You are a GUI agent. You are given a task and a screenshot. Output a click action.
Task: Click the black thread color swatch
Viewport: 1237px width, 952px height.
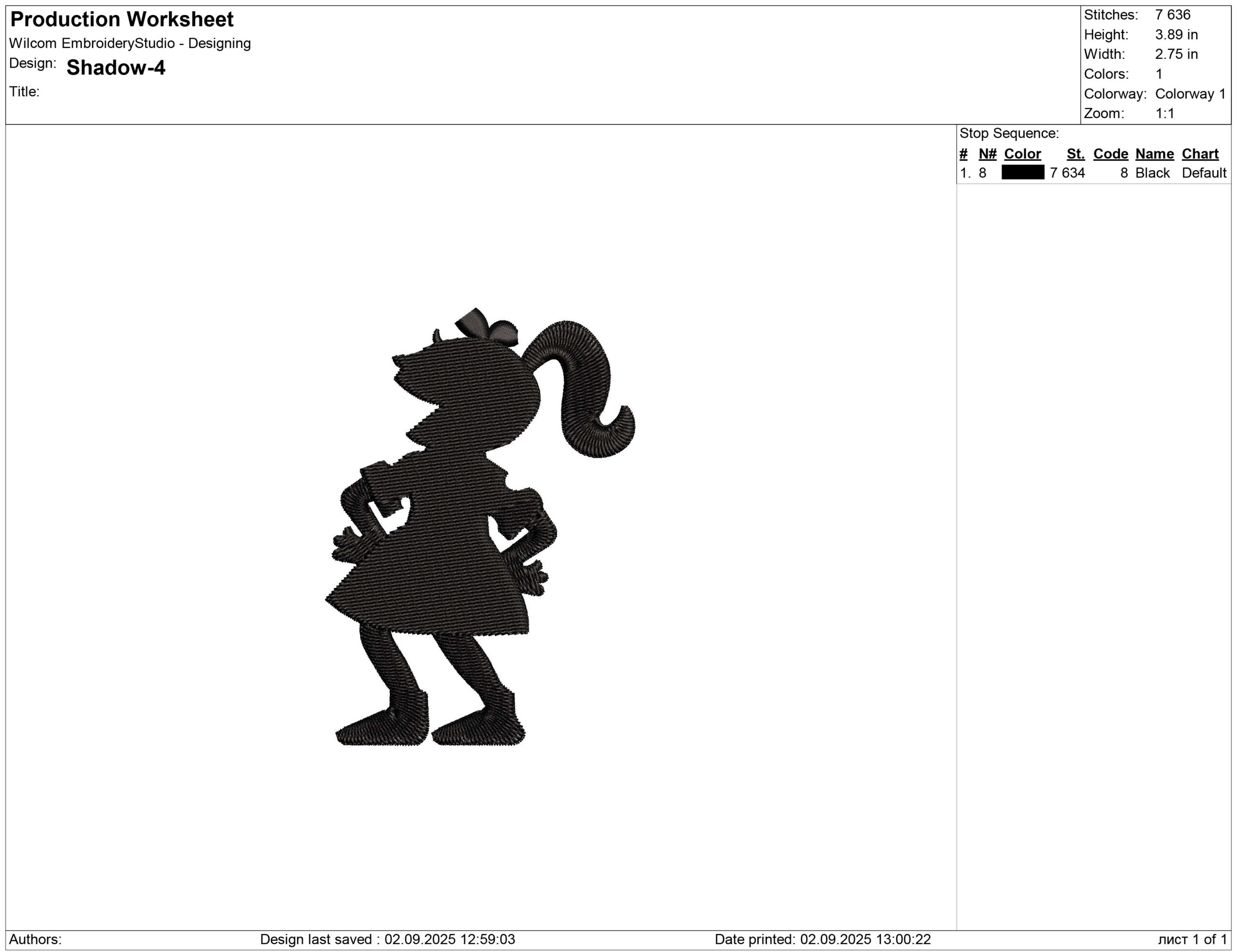coord(1022,173)
